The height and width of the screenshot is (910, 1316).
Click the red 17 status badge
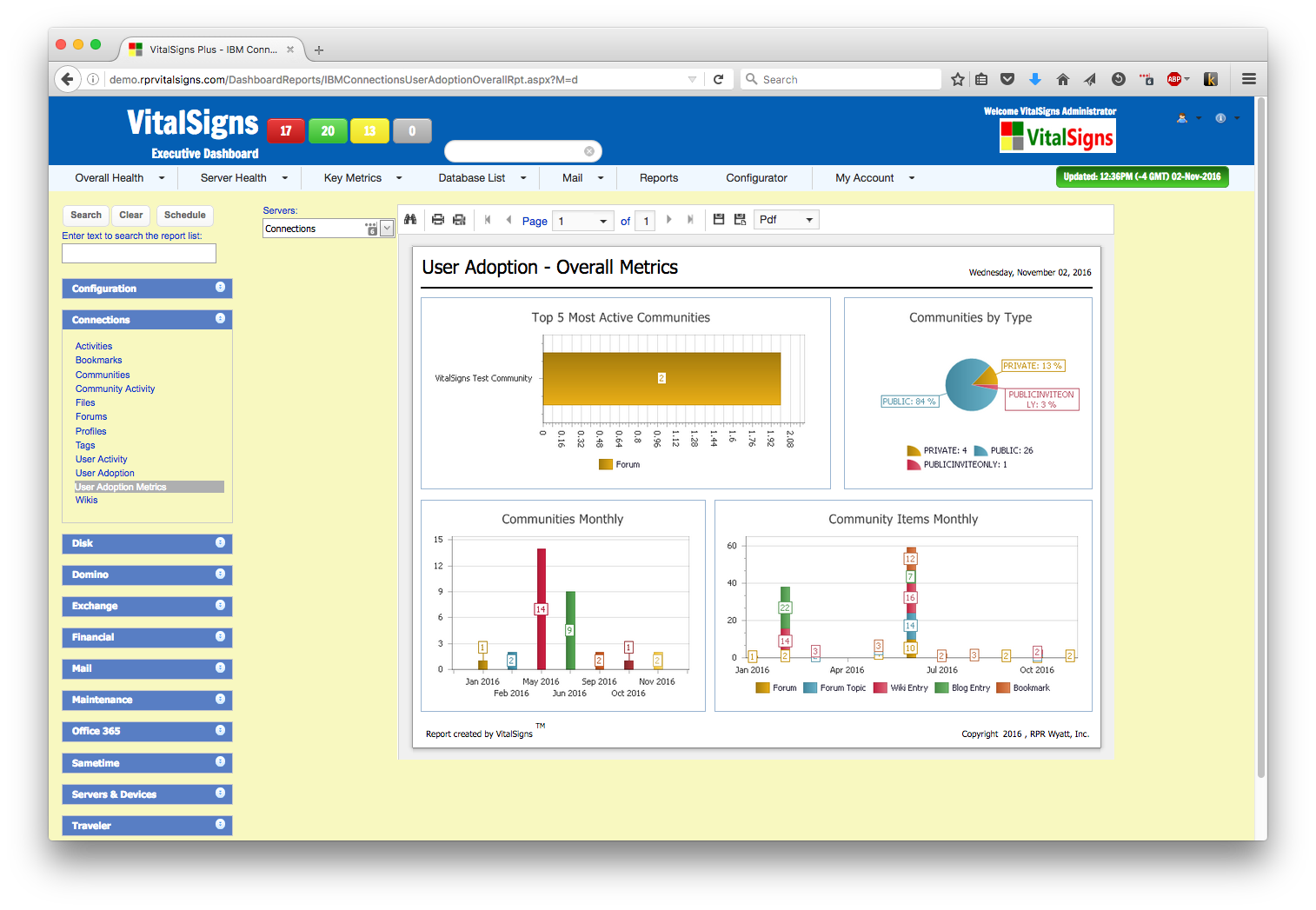coord(286,130)
